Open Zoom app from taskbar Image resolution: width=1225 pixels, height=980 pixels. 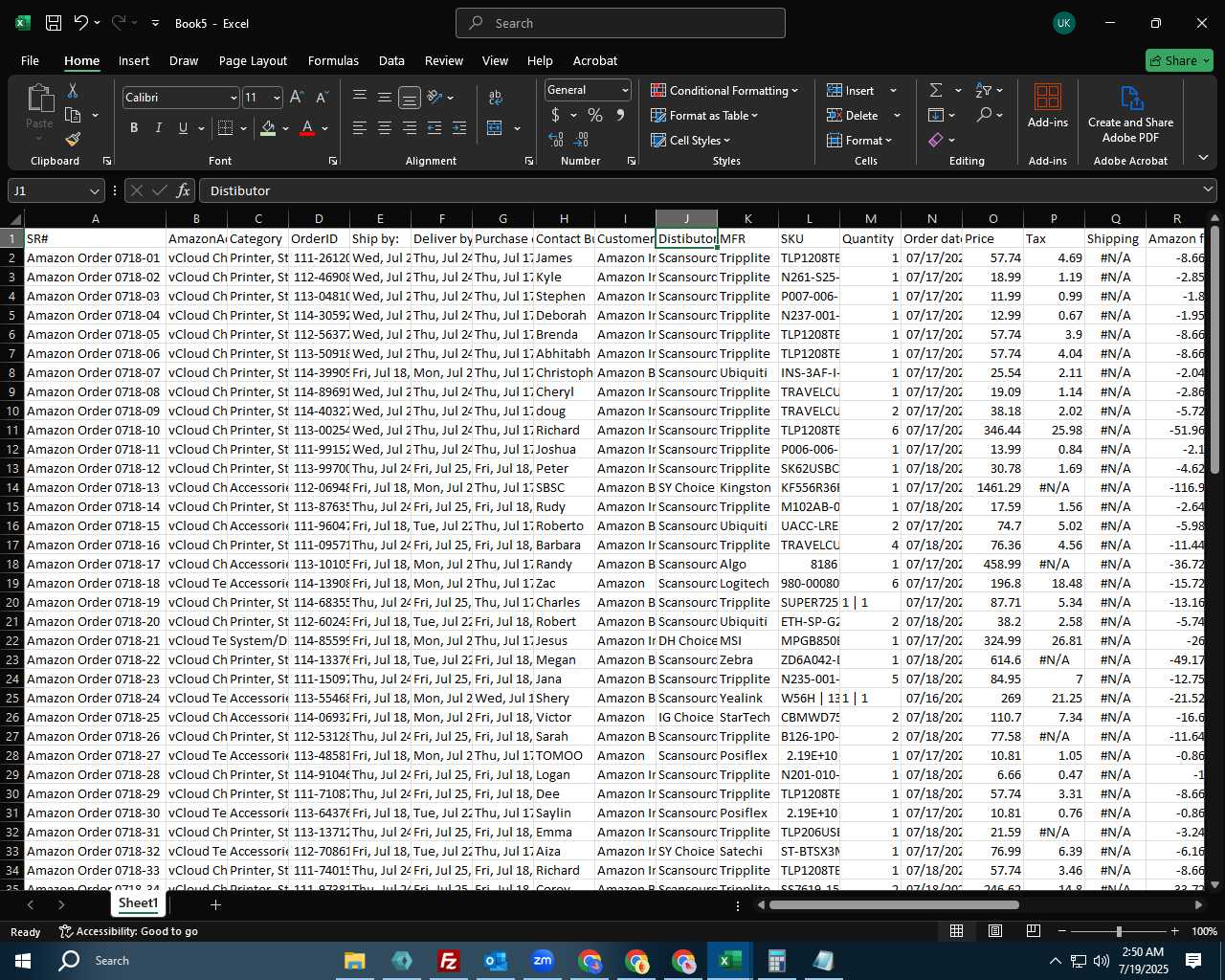click(543, 960)
